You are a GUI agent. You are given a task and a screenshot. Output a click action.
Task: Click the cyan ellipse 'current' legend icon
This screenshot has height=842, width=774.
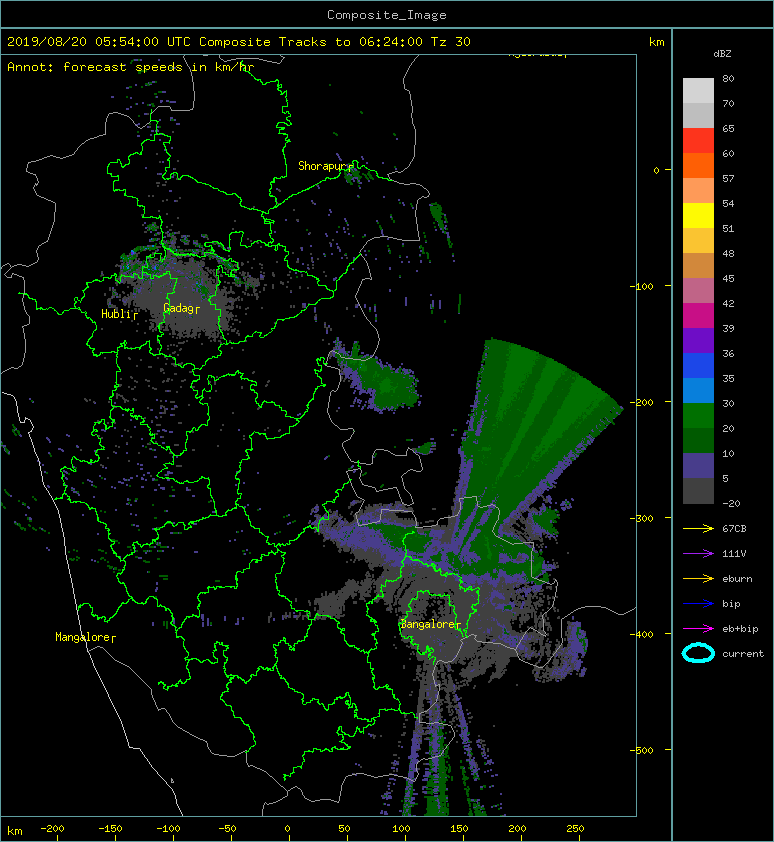698,653
